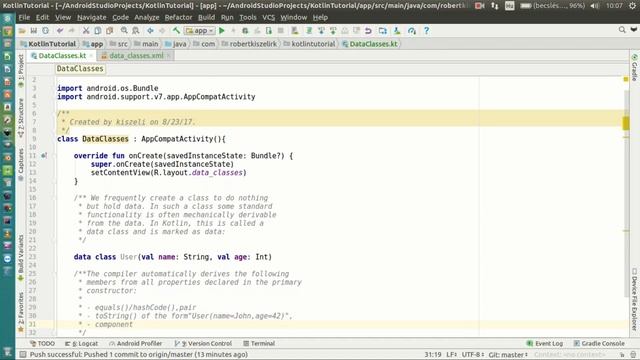
Task: Open the Terminal tool window
Action: point(259,343)
